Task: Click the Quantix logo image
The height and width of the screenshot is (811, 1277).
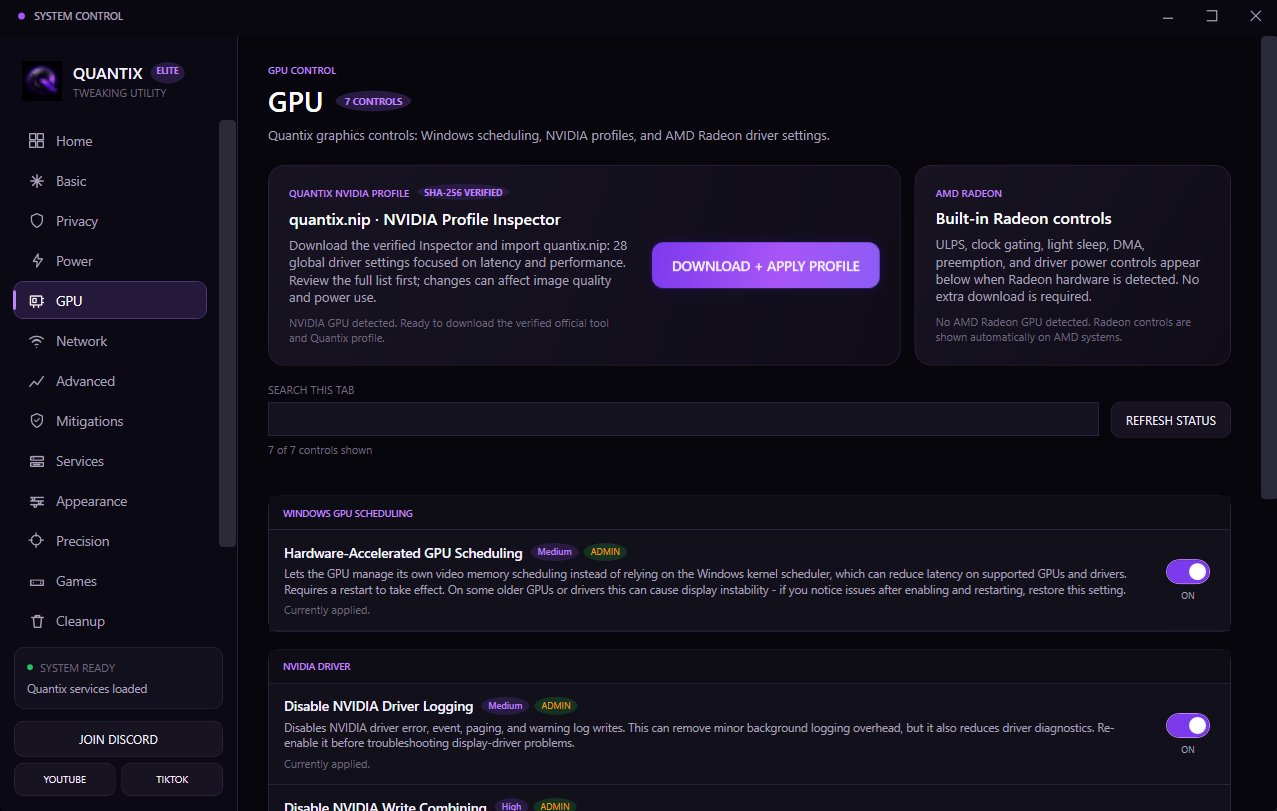Action: [x=42, y=81]
